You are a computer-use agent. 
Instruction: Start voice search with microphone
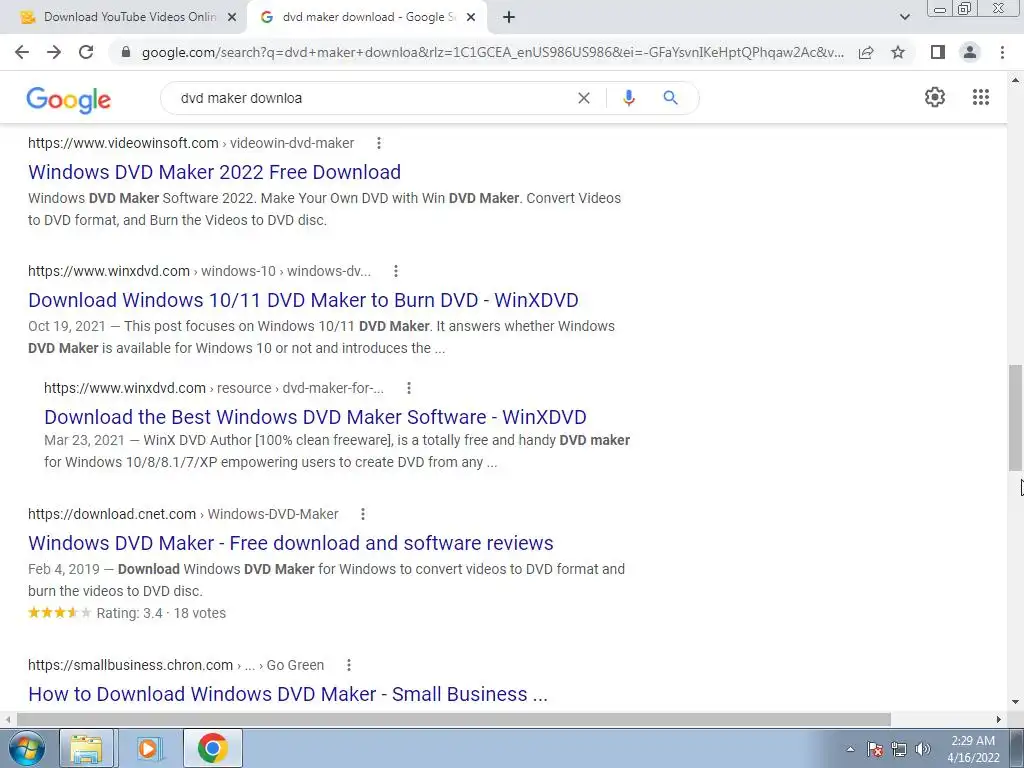click(x=629, y=98)
